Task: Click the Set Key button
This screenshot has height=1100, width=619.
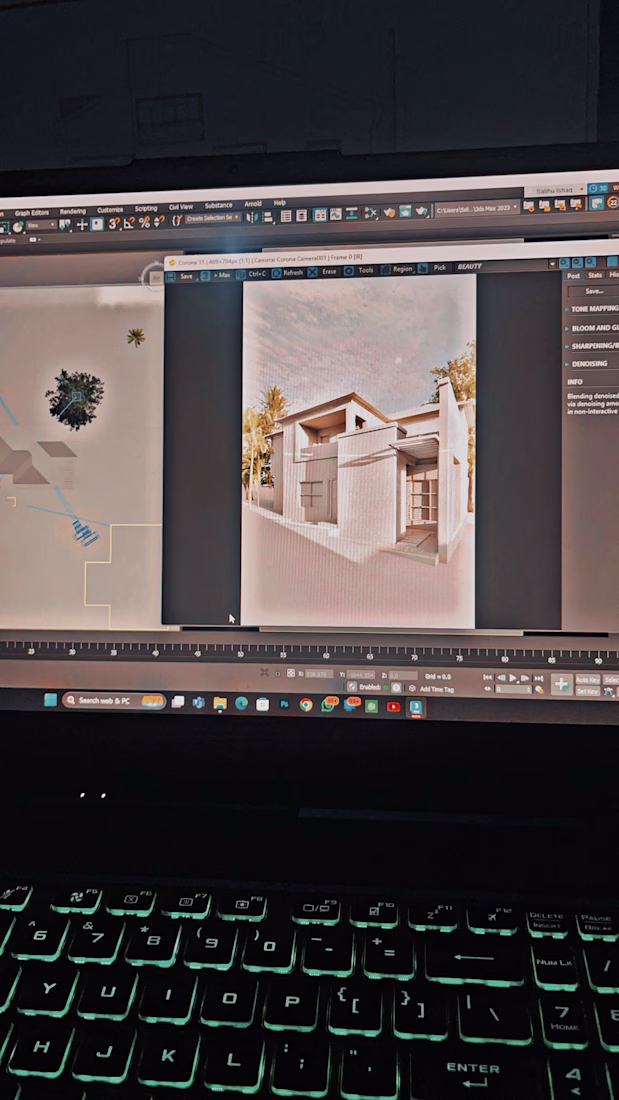Action: (587, 692)
